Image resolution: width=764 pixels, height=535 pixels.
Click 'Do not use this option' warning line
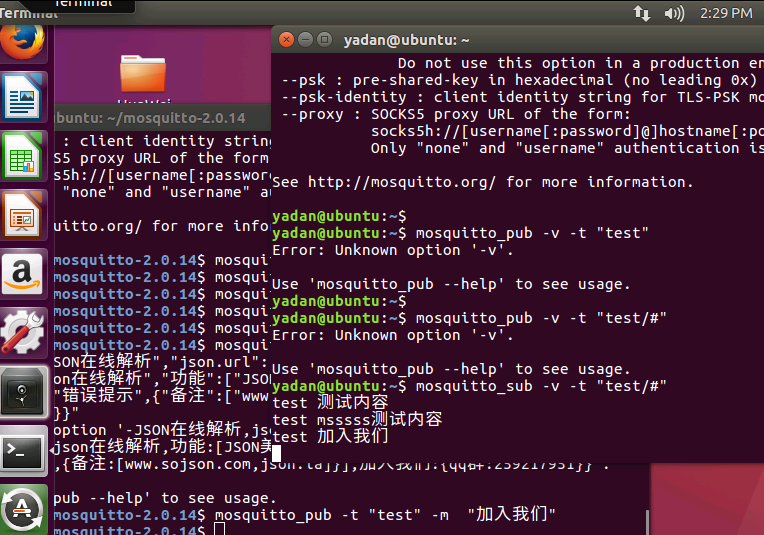(581, 63)
